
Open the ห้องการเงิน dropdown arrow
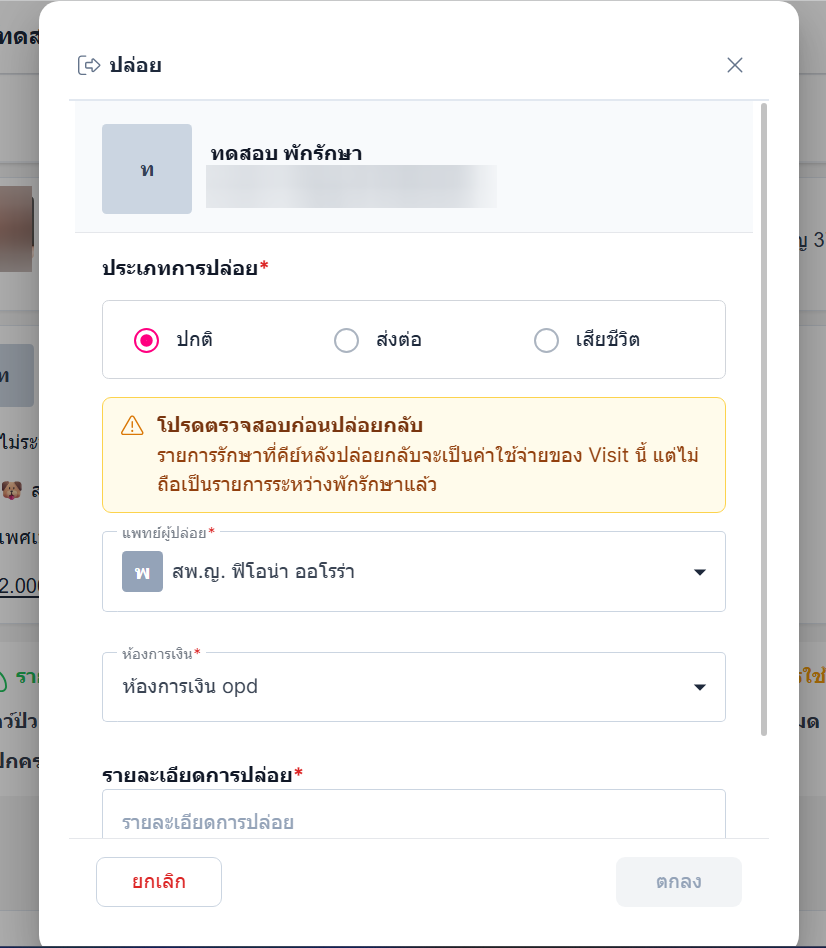tap(700, 687)
